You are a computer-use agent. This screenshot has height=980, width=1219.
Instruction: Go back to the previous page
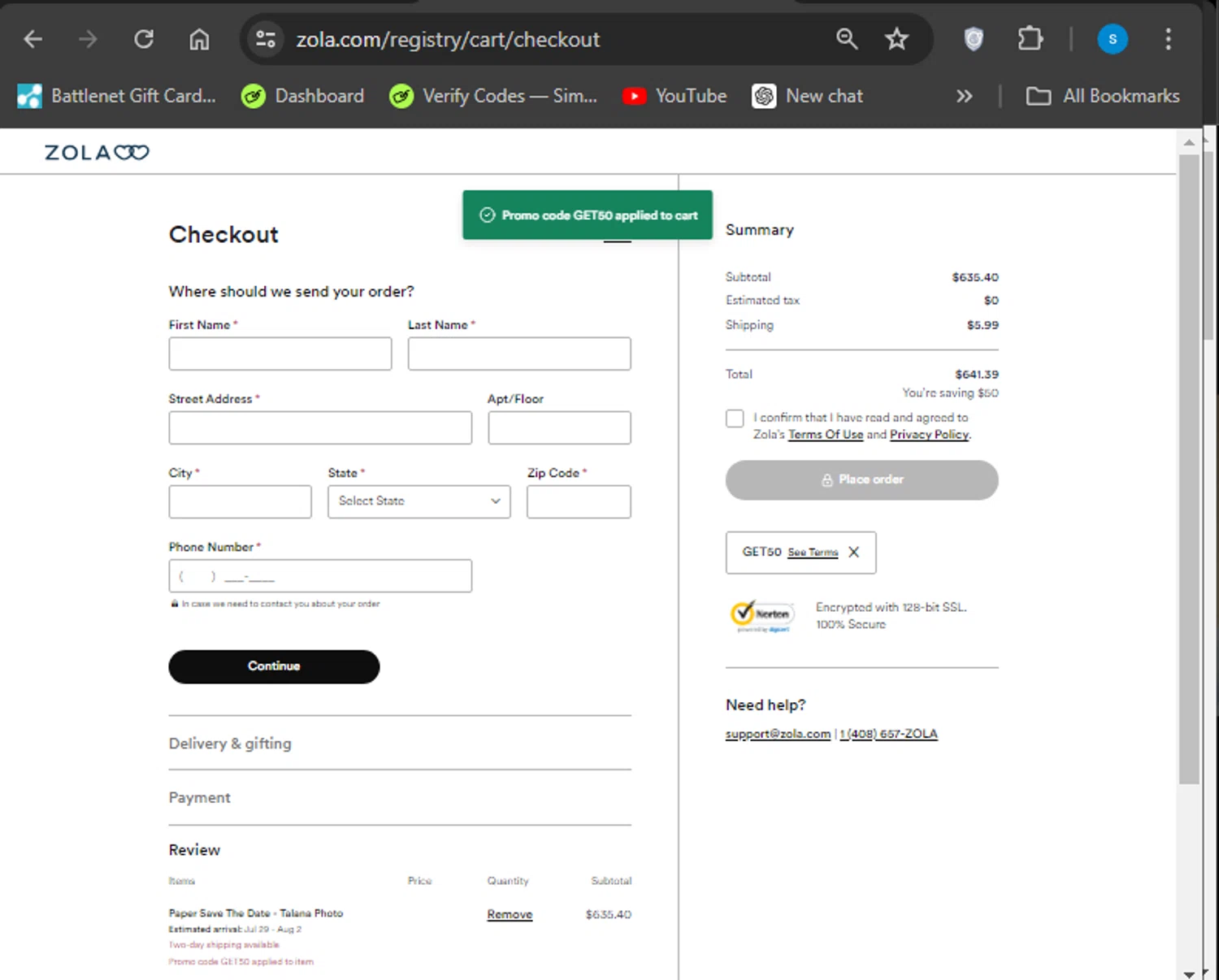coord(33,39)
